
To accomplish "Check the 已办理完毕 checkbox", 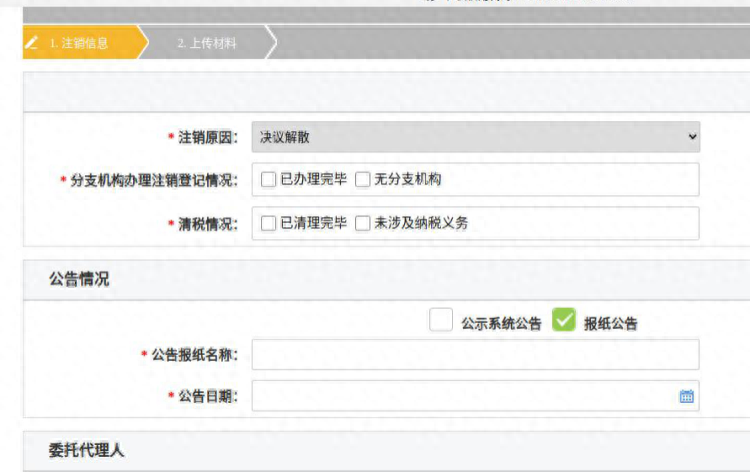I will [268, 180].
